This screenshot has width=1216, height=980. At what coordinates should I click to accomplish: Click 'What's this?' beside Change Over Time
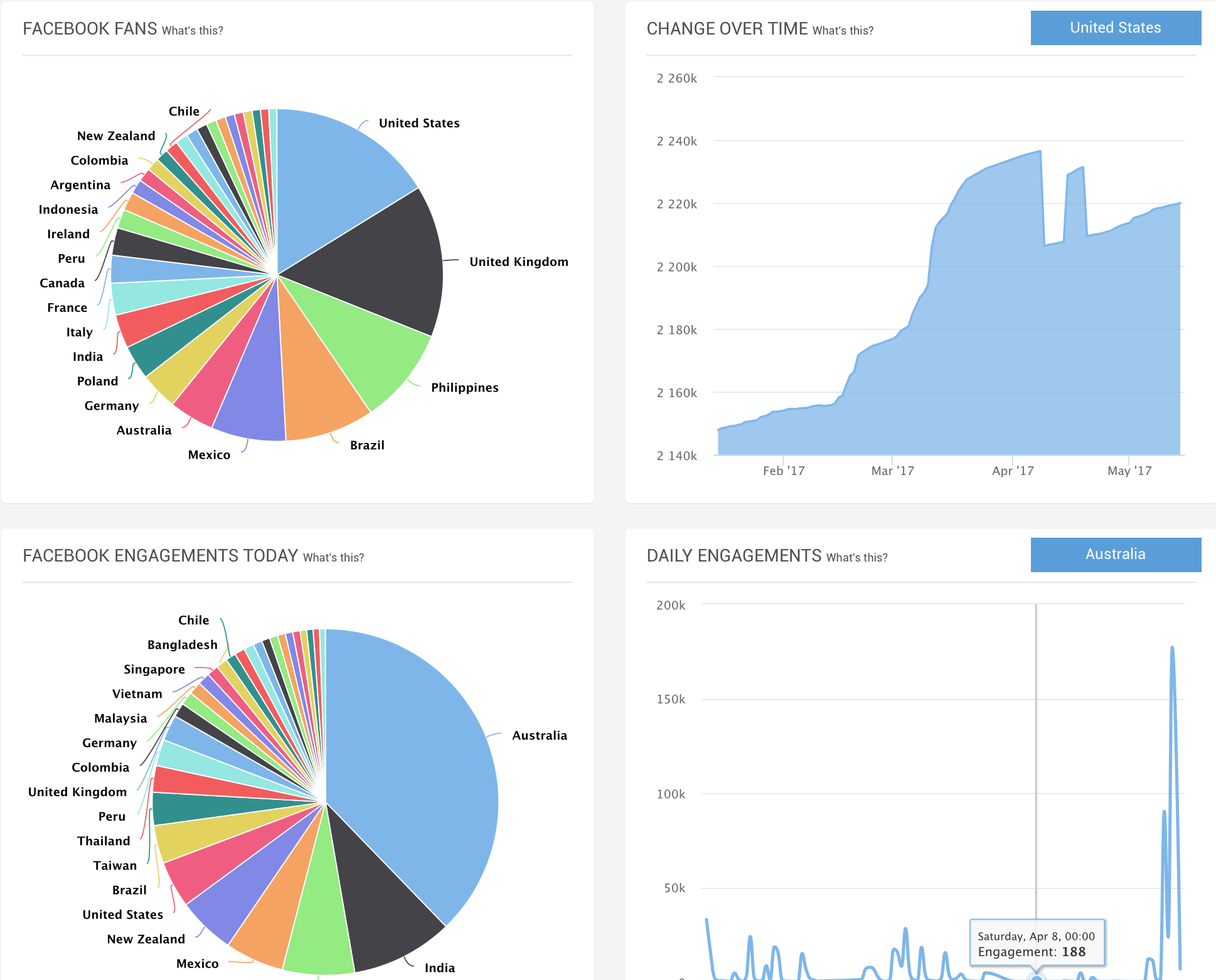[842, 31]
